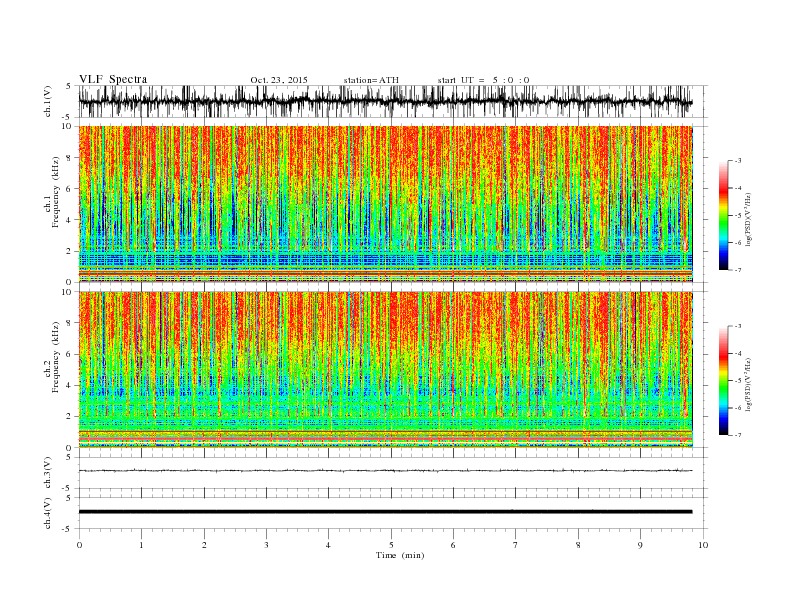Click the ch.1 'log(PSD)(V²/Hz)' colorbar label
792x612 pixels.
coord(748,218)
